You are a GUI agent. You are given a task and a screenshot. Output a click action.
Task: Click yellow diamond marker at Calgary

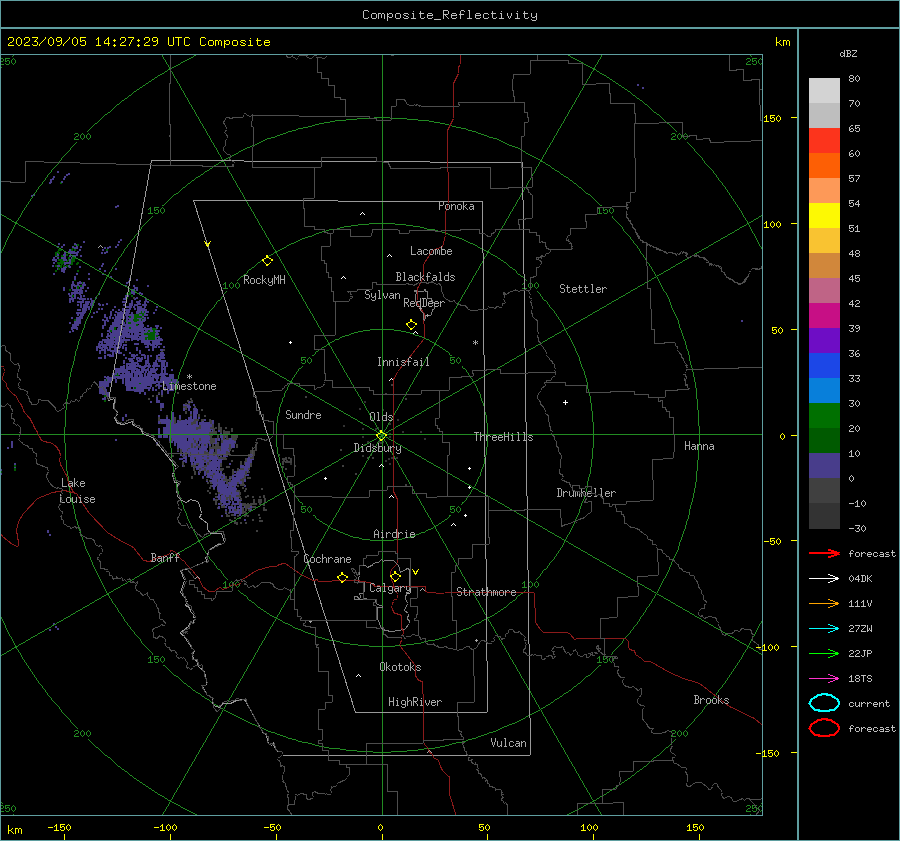(x=395, y=576)
